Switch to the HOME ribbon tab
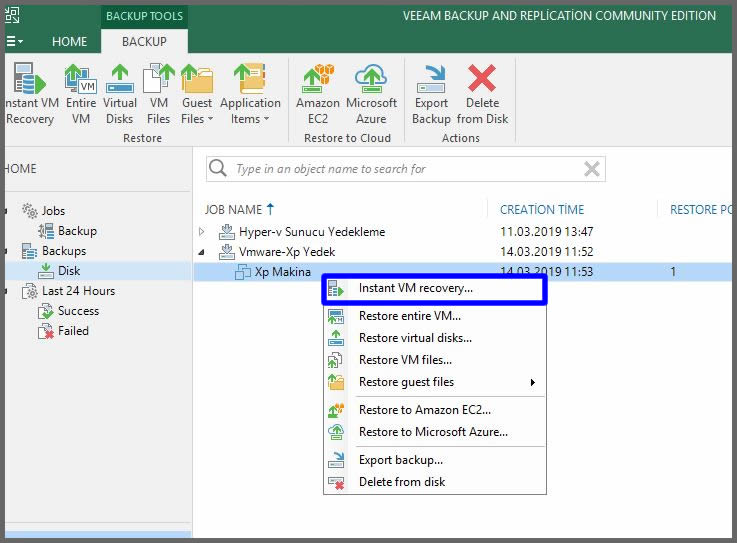The image size is (737, 543). click(x=70, y=41)
